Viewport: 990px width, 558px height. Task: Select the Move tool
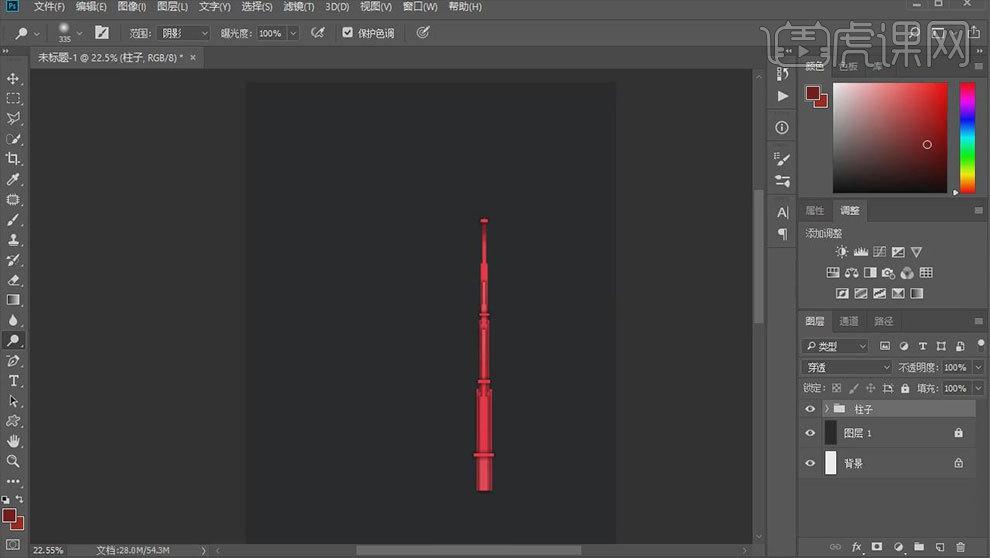[x=13, y=78]
